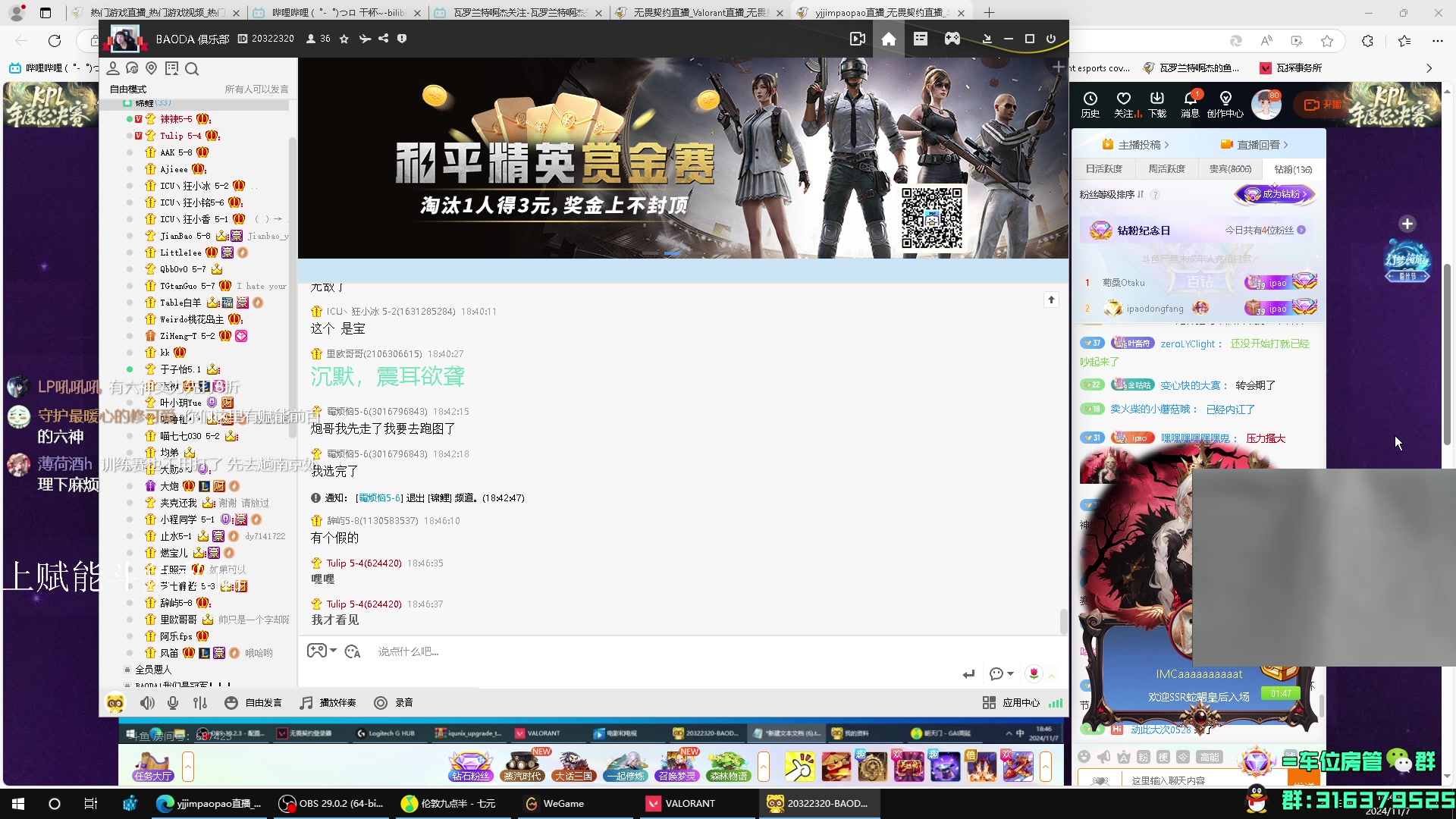Click the round plus button on Douyu page
Viewport: 1456px width, 819px height.
pos(1407,224)
